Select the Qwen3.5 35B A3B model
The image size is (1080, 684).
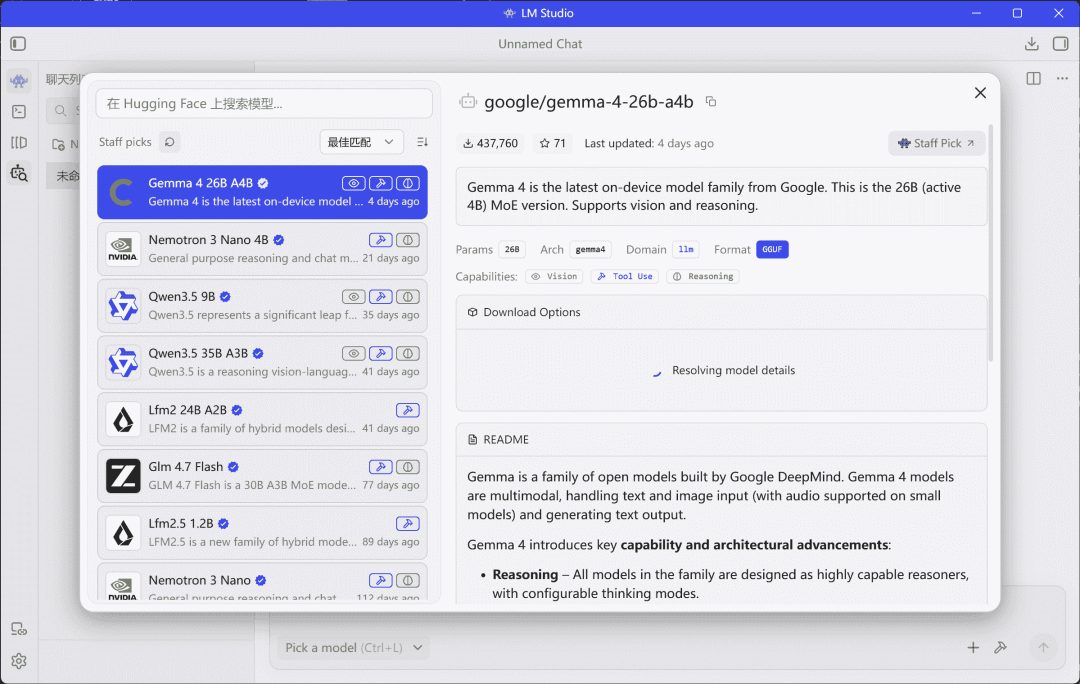coord(262,362)
